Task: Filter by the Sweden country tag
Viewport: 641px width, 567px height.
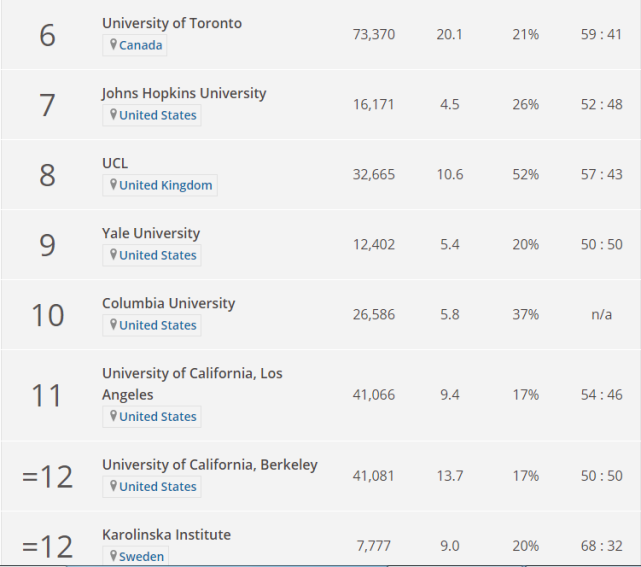Action: click(x=141, y=556)
